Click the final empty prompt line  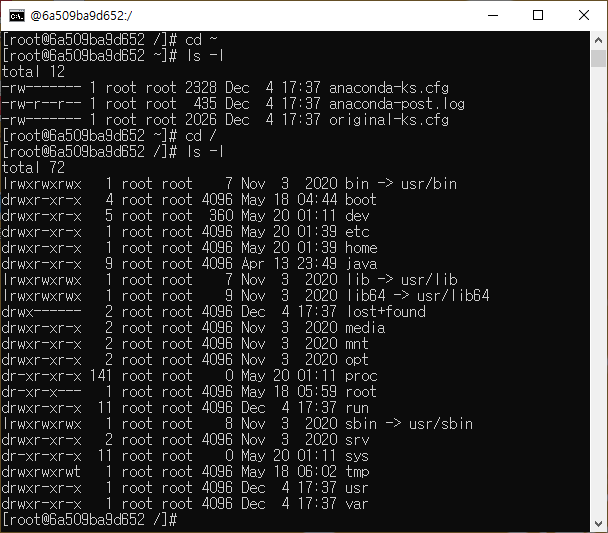point(90,520)
